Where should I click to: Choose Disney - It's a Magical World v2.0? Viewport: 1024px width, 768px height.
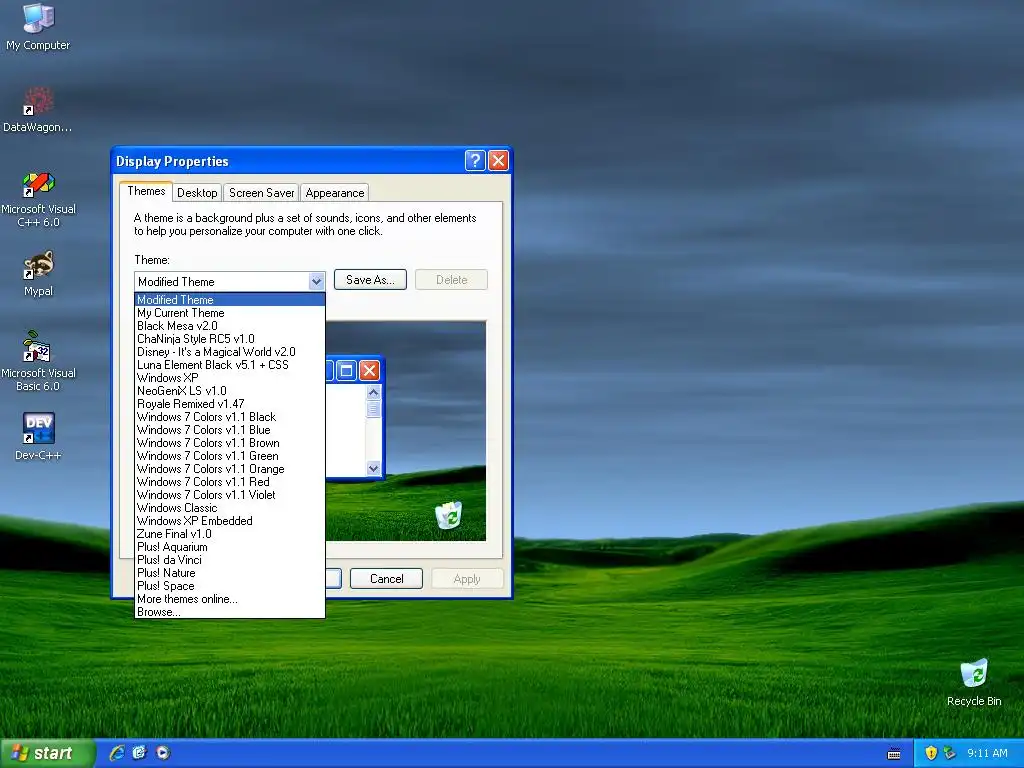[x=230, y=352]
